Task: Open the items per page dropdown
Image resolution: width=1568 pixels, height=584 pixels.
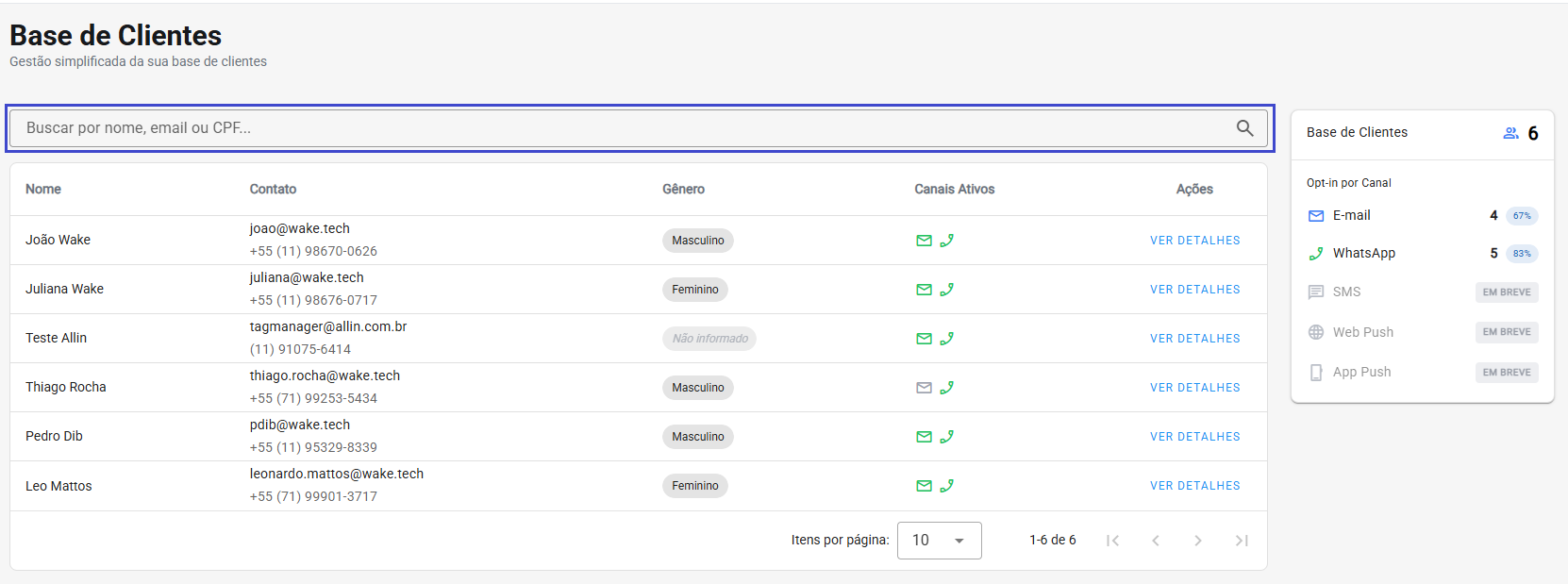Action: point(939,541)
